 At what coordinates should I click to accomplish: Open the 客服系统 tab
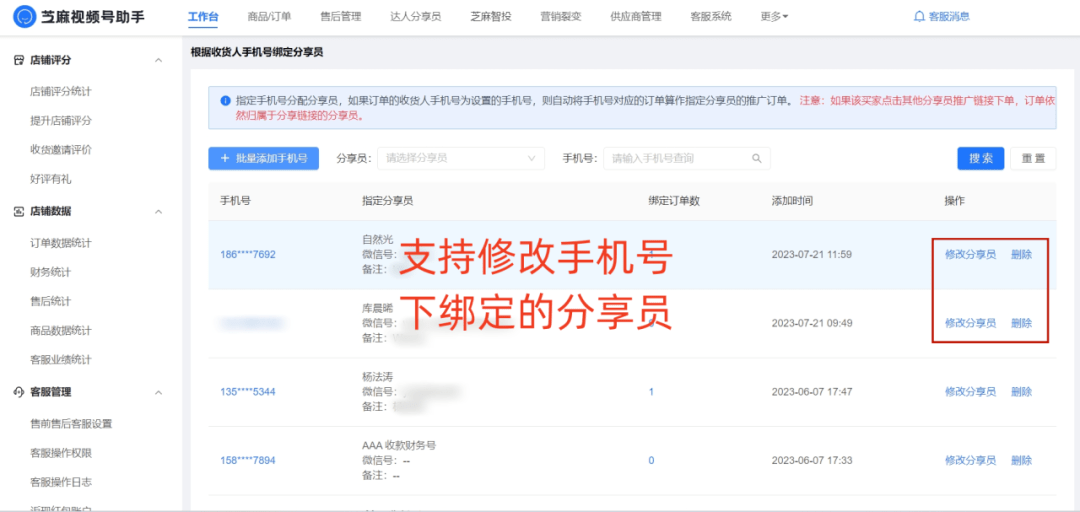[711, 17]
